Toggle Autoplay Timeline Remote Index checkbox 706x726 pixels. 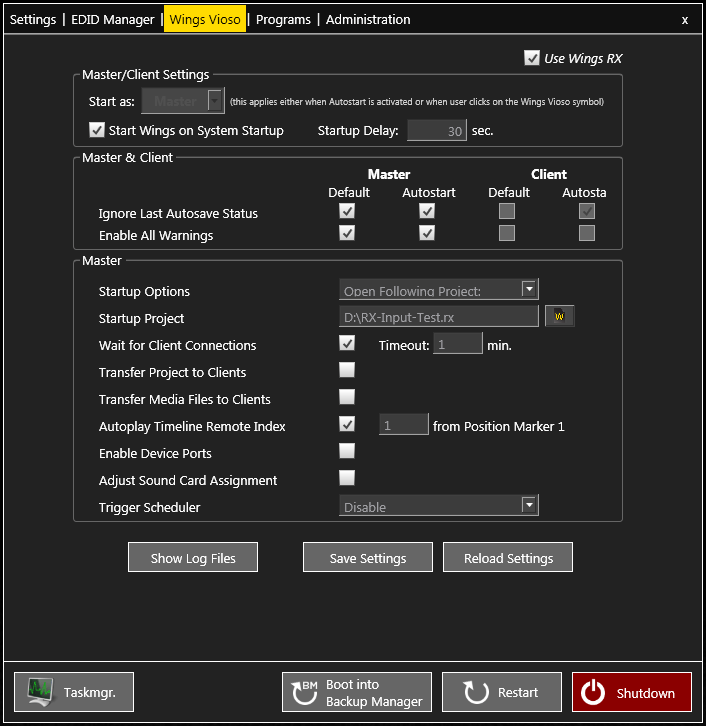coord(347,424)
